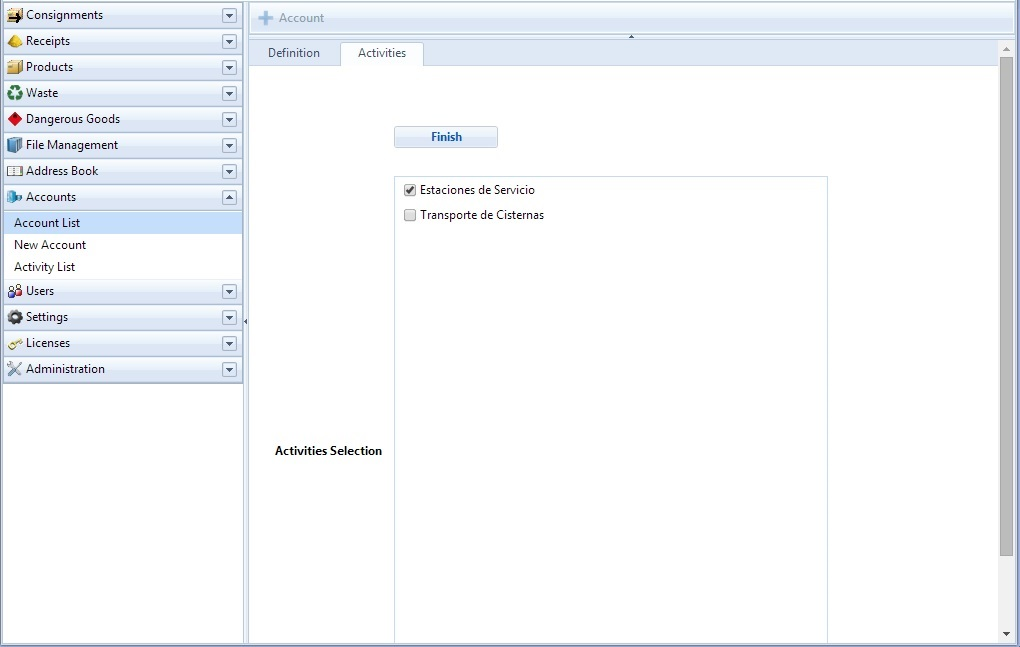1020x647 pixels.
Task: Click the Finish button
Action: coord(446,137)
